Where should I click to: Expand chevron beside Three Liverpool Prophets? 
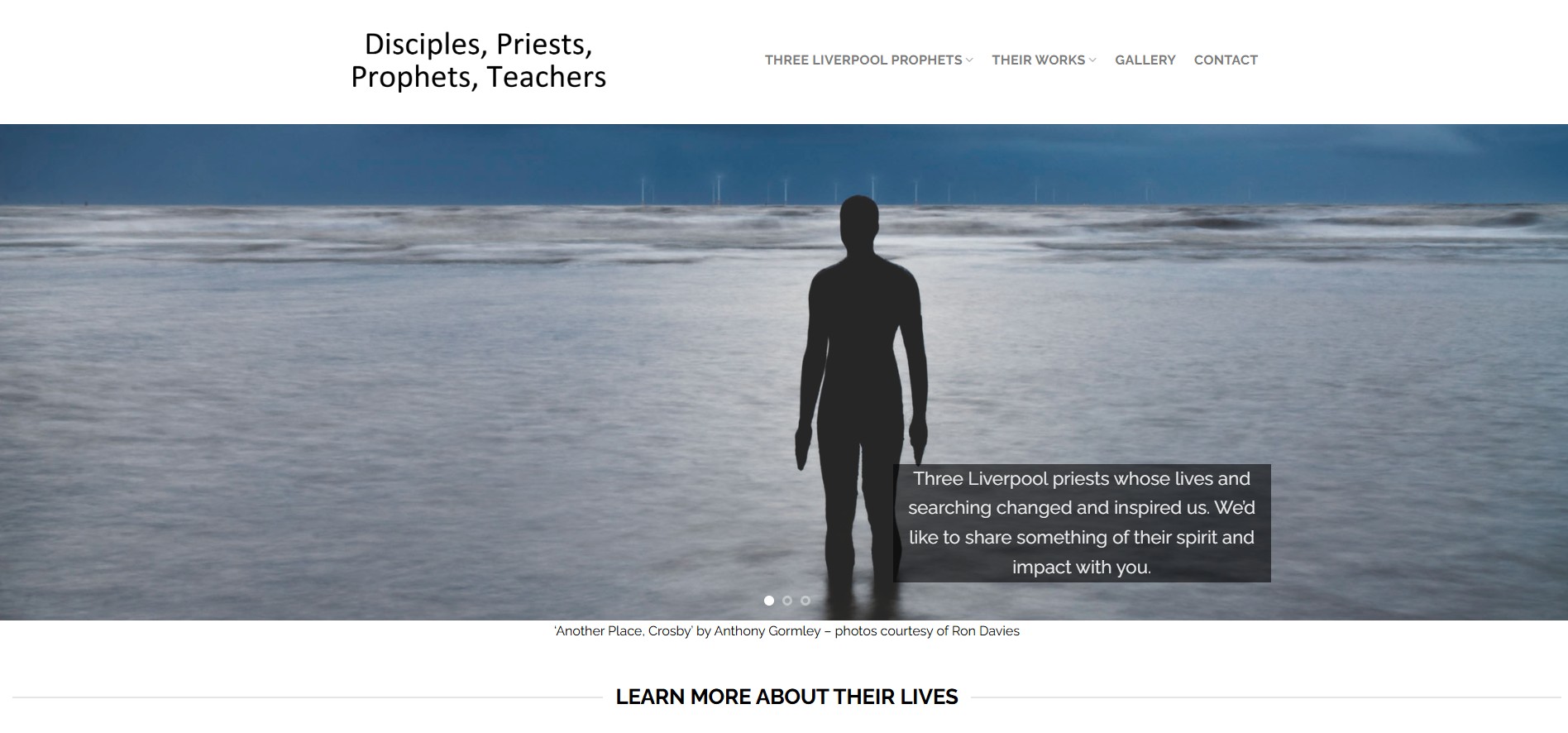(x=969, y=60)
